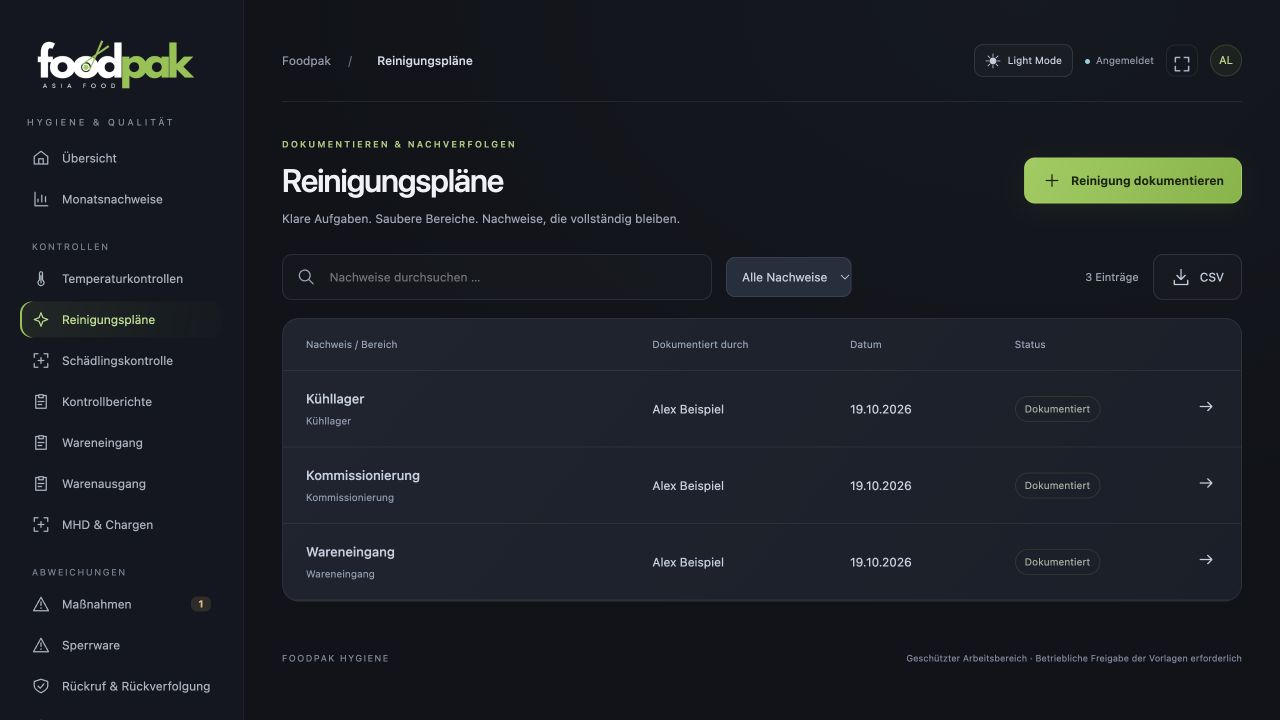Export entries with the CSV button
Image resolution: width=1280 pixels, height=720 pixels.
click(1197, 277)
